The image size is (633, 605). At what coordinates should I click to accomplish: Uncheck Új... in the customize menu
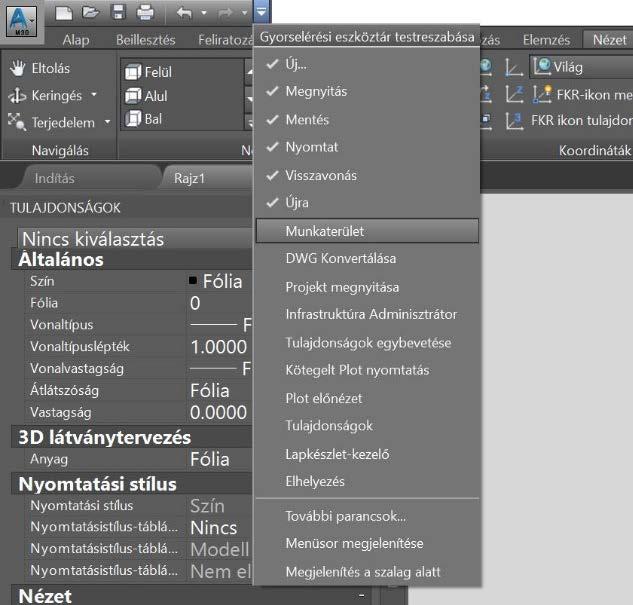click(x=367, y=64)
